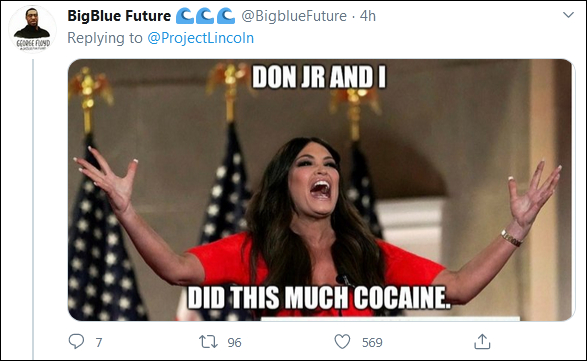This screenshot has height=361, width=587.
Task: Click the first blue wave emoji
Action: tap(183, 16)
